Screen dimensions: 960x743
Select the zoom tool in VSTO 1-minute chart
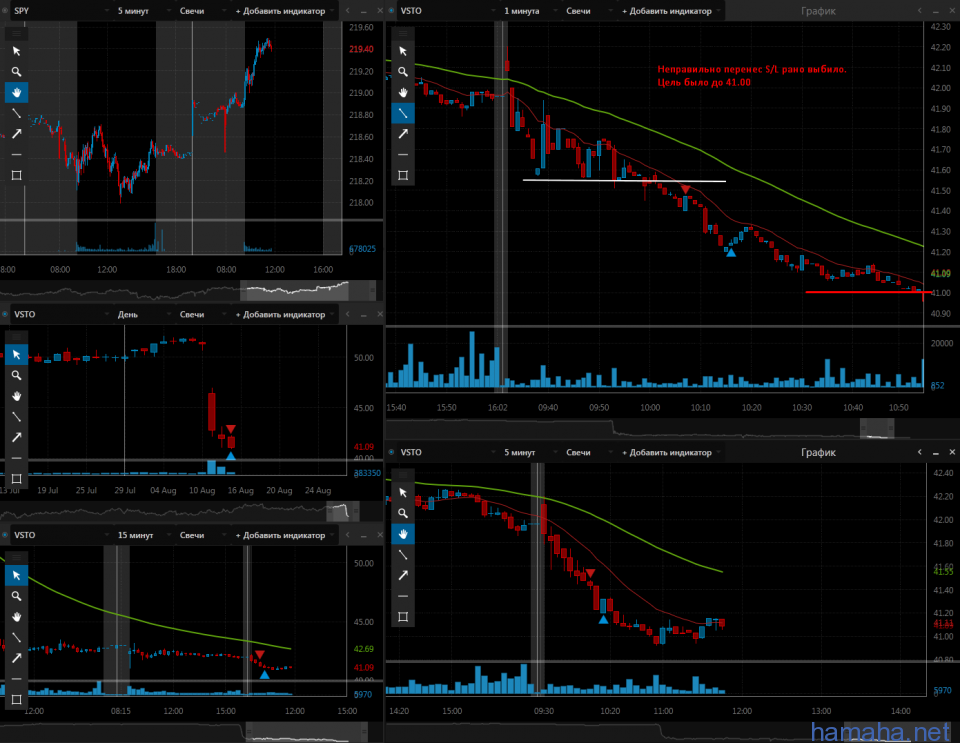tap(403, 72)
